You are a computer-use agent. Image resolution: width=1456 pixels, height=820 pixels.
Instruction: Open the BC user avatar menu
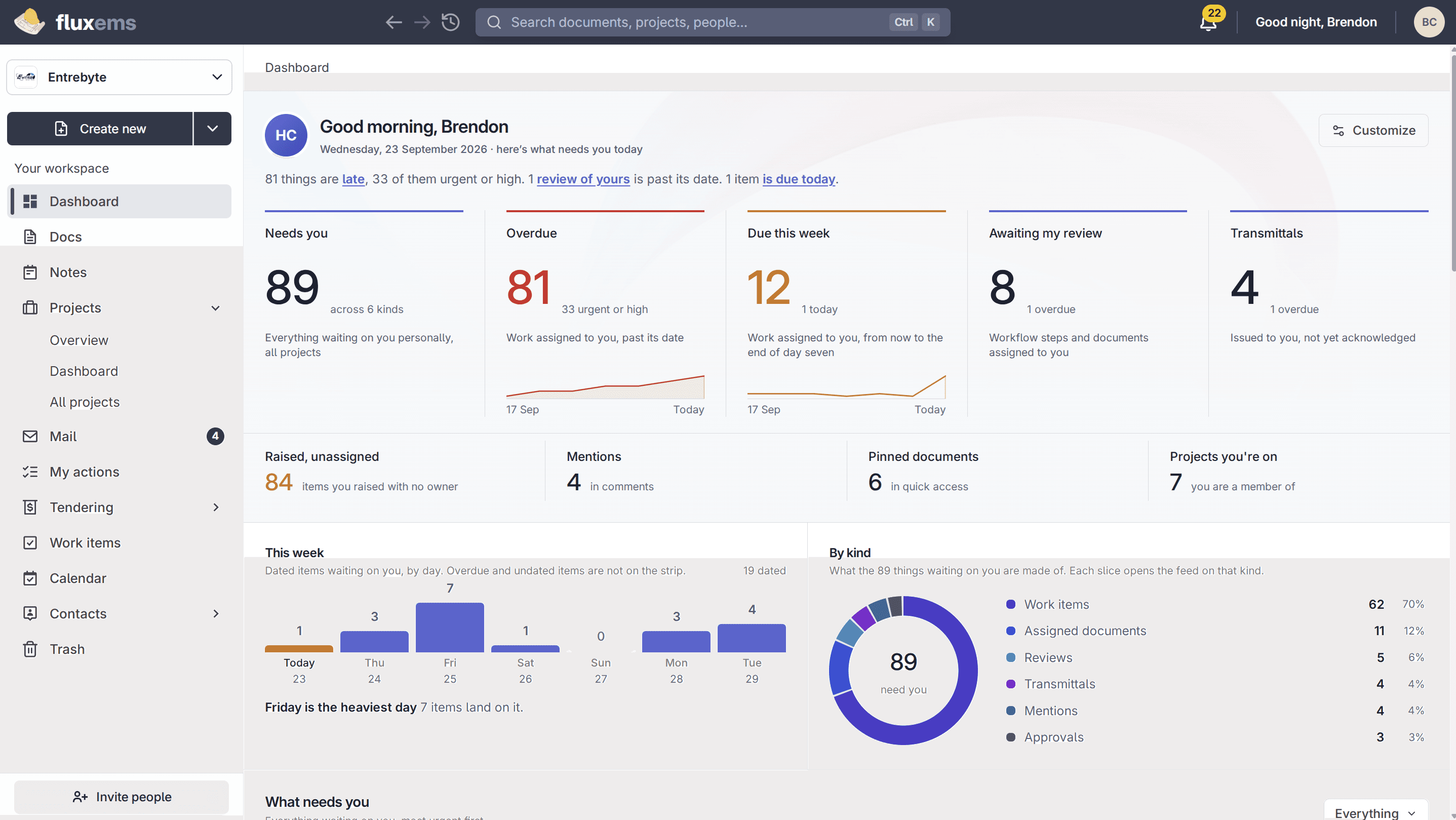point(1429,22)
